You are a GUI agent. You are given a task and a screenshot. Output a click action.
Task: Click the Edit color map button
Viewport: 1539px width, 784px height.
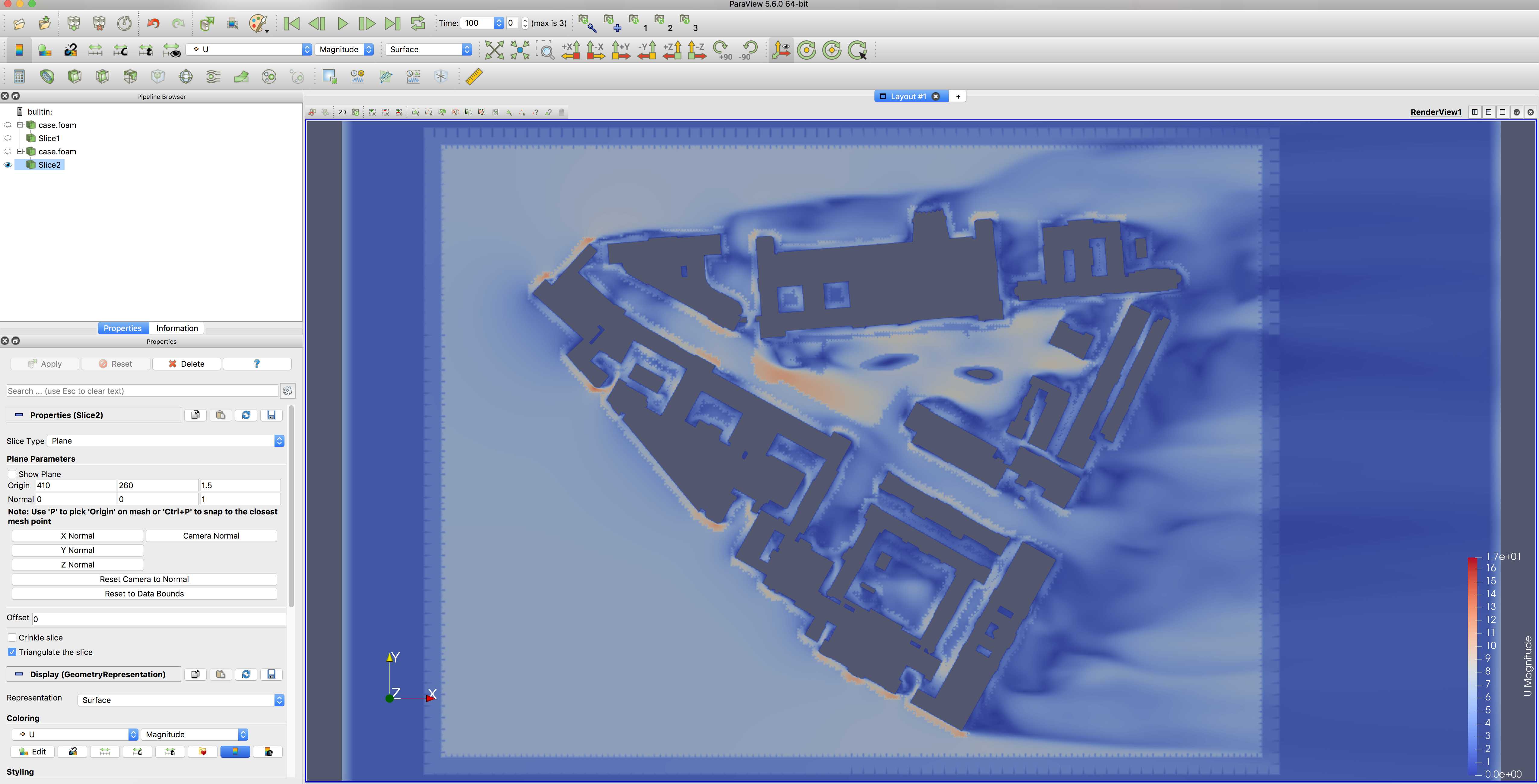point(33,752)
